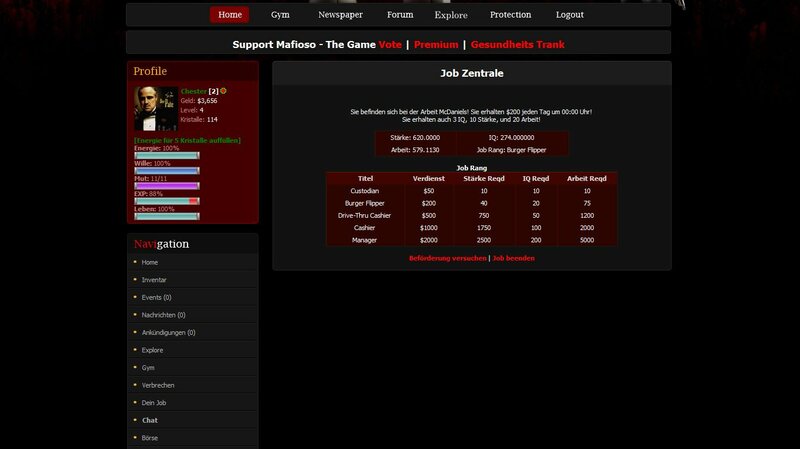Open the Premium link
The width and height of the screenshot is (800, 449).
click(436, 44)
